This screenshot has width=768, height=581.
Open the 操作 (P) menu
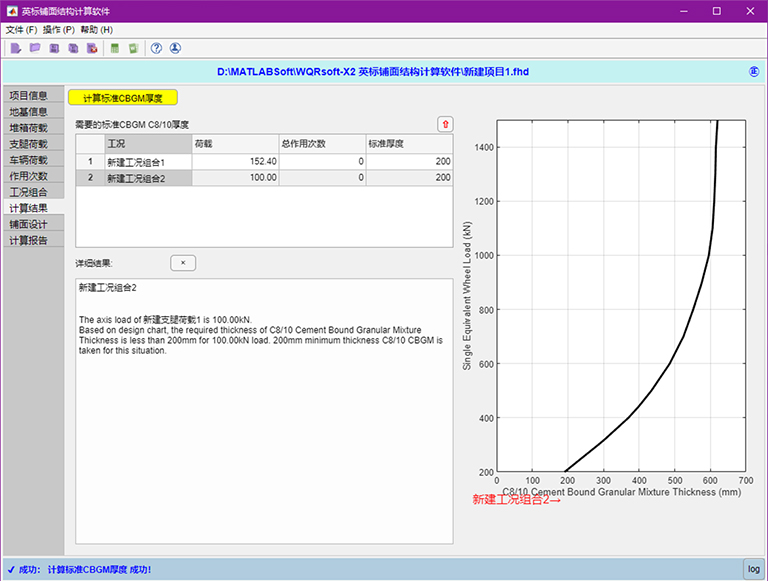tap(59, 30)
